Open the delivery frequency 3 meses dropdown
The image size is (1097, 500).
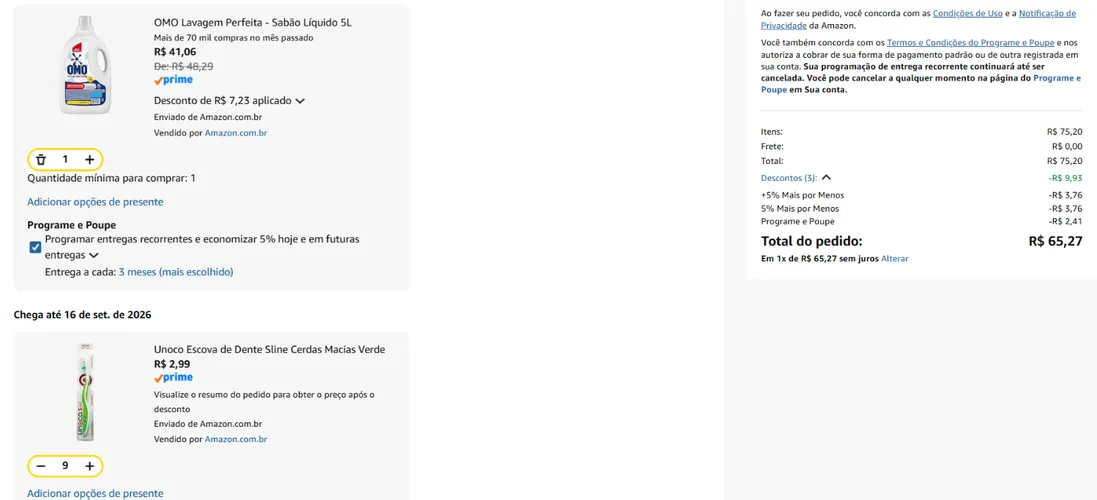tap(176, 272)
